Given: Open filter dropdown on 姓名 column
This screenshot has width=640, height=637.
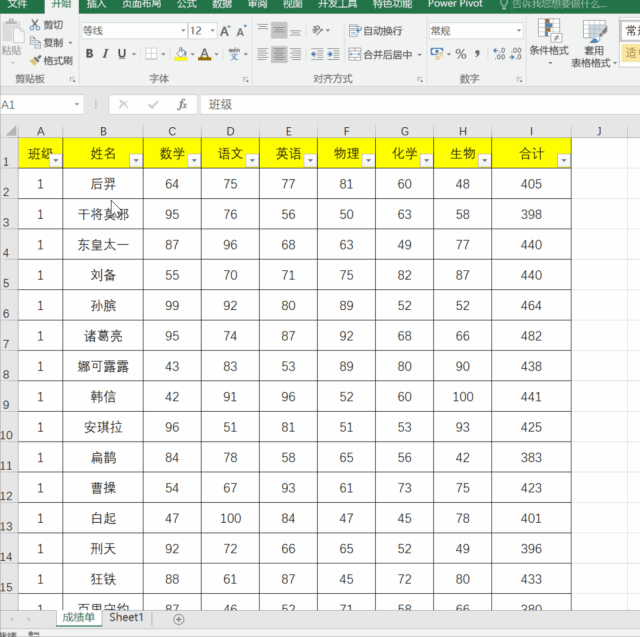Looking at the screenshot, I should pos(135,160).
